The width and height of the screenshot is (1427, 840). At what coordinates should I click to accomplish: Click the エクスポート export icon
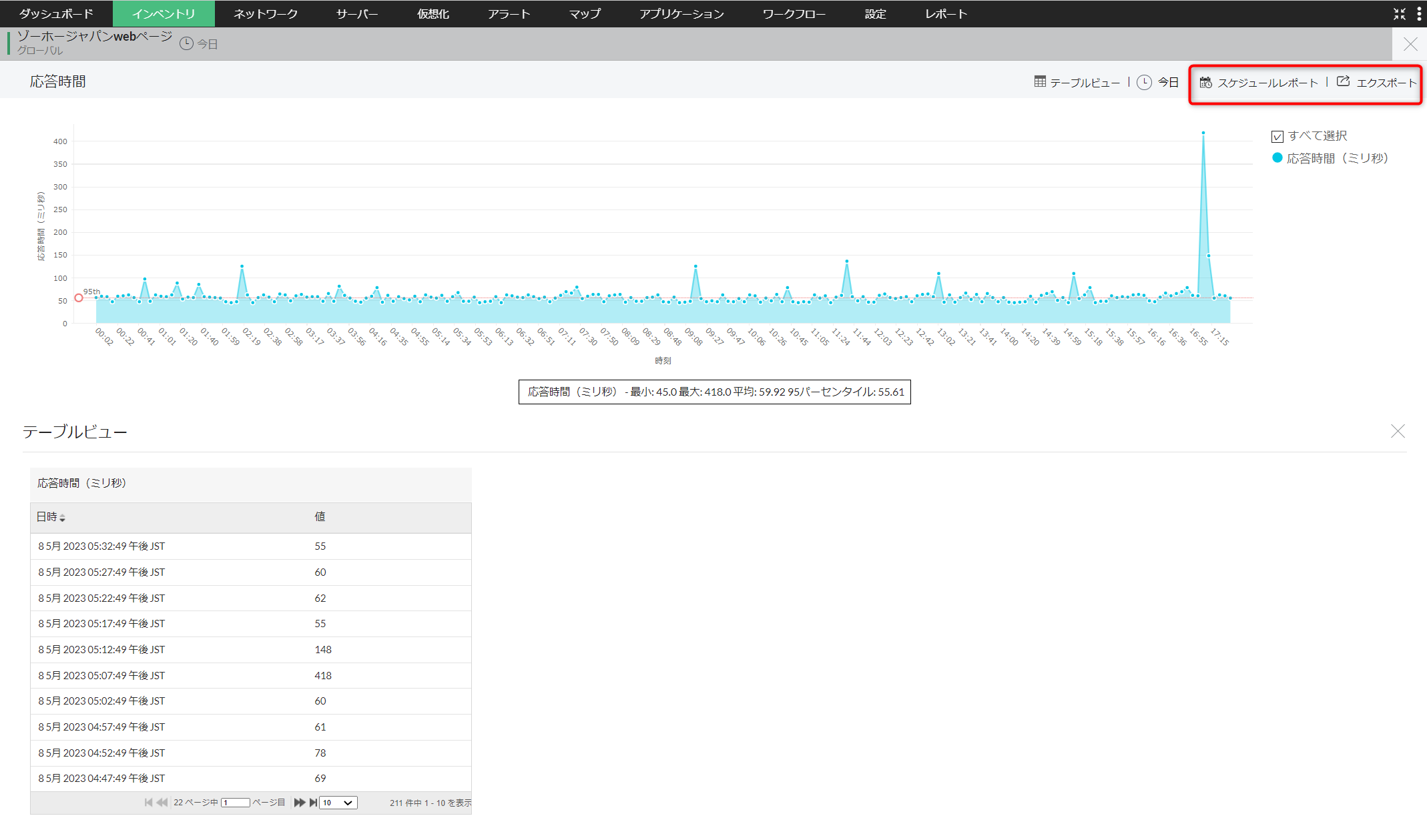(1343, 81)
